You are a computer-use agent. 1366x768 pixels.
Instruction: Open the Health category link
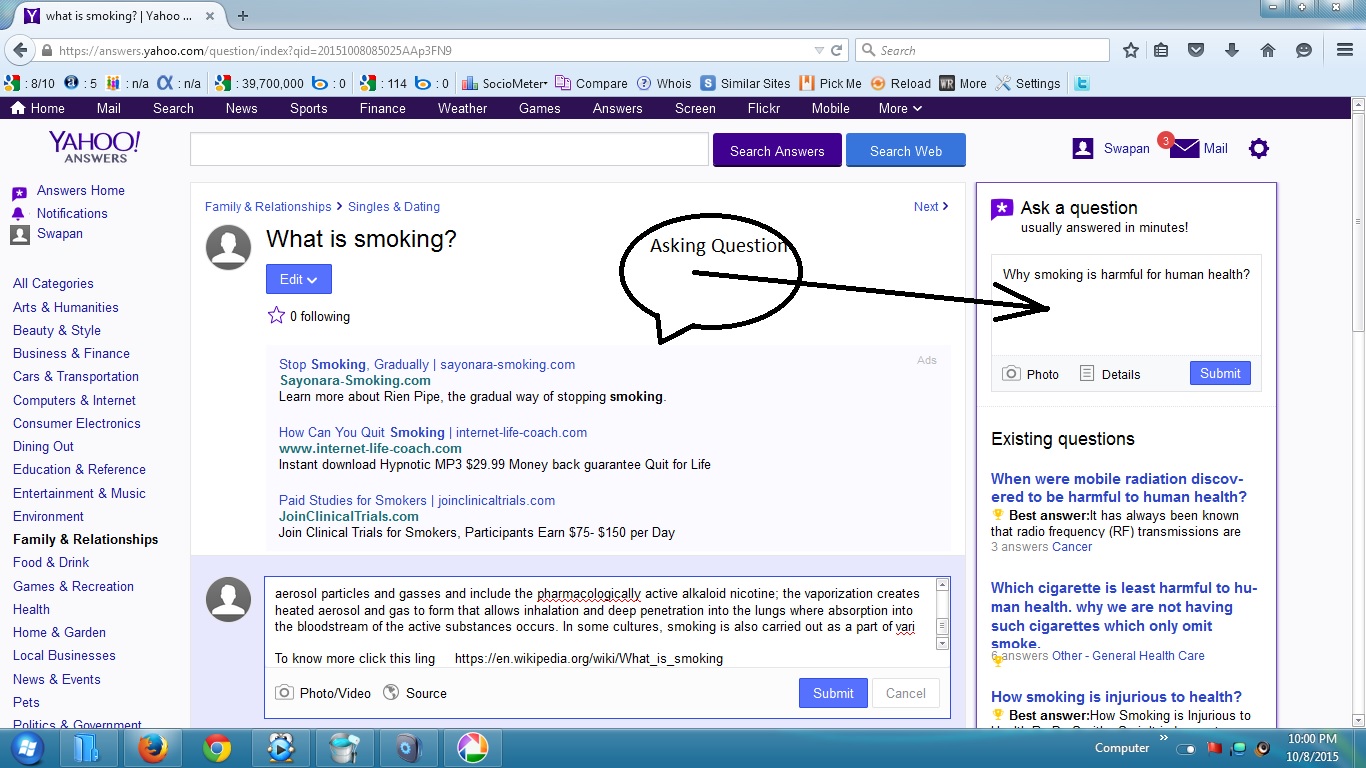pos(31,609)
